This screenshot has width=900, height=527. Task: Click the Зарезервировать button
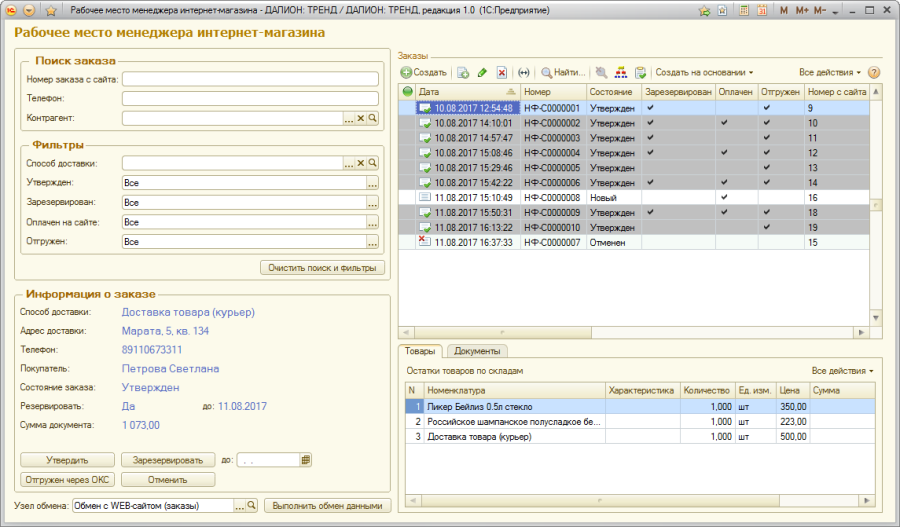pos(168,460)
